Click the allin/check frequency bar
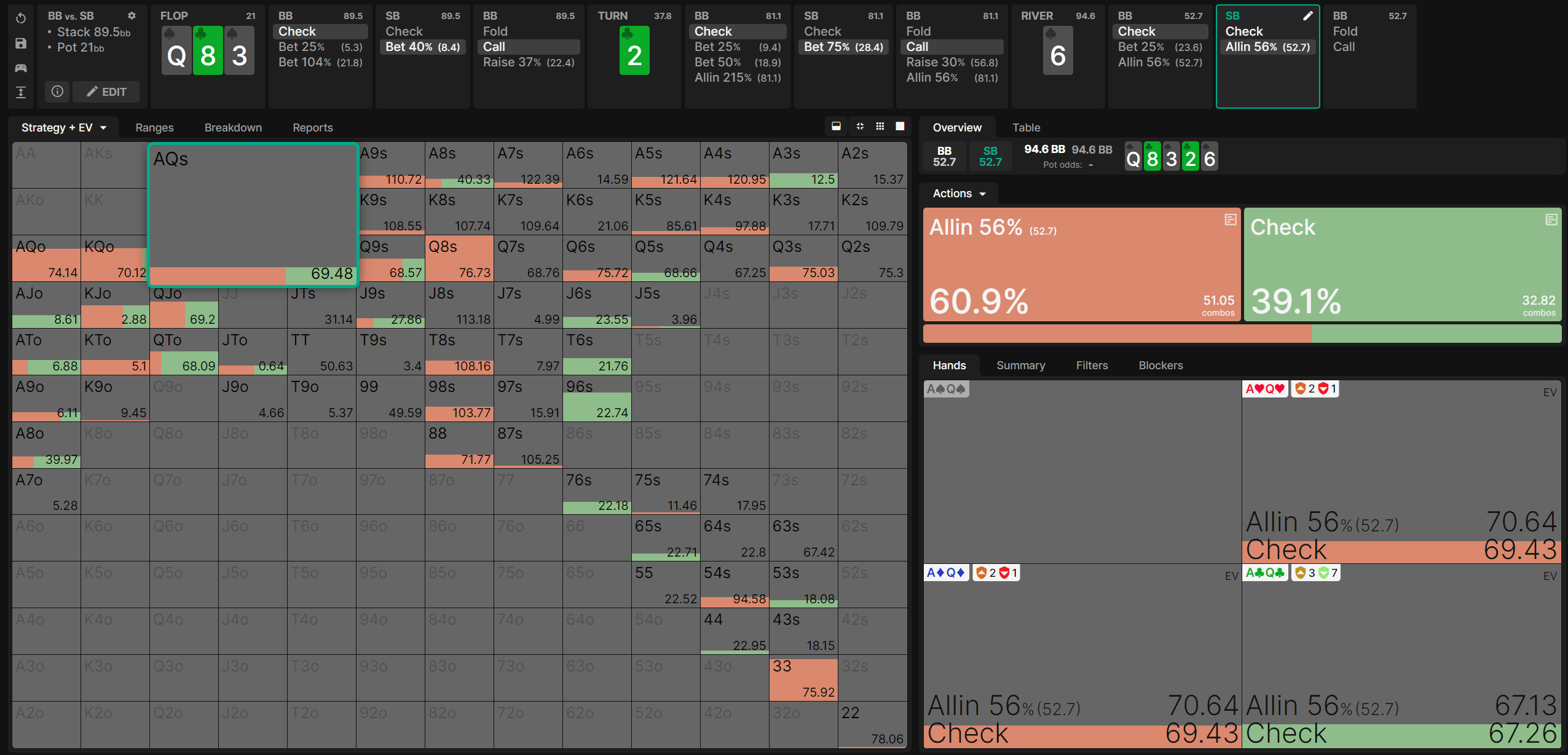Screen dimensions: 1568x755 (1242, 334)
